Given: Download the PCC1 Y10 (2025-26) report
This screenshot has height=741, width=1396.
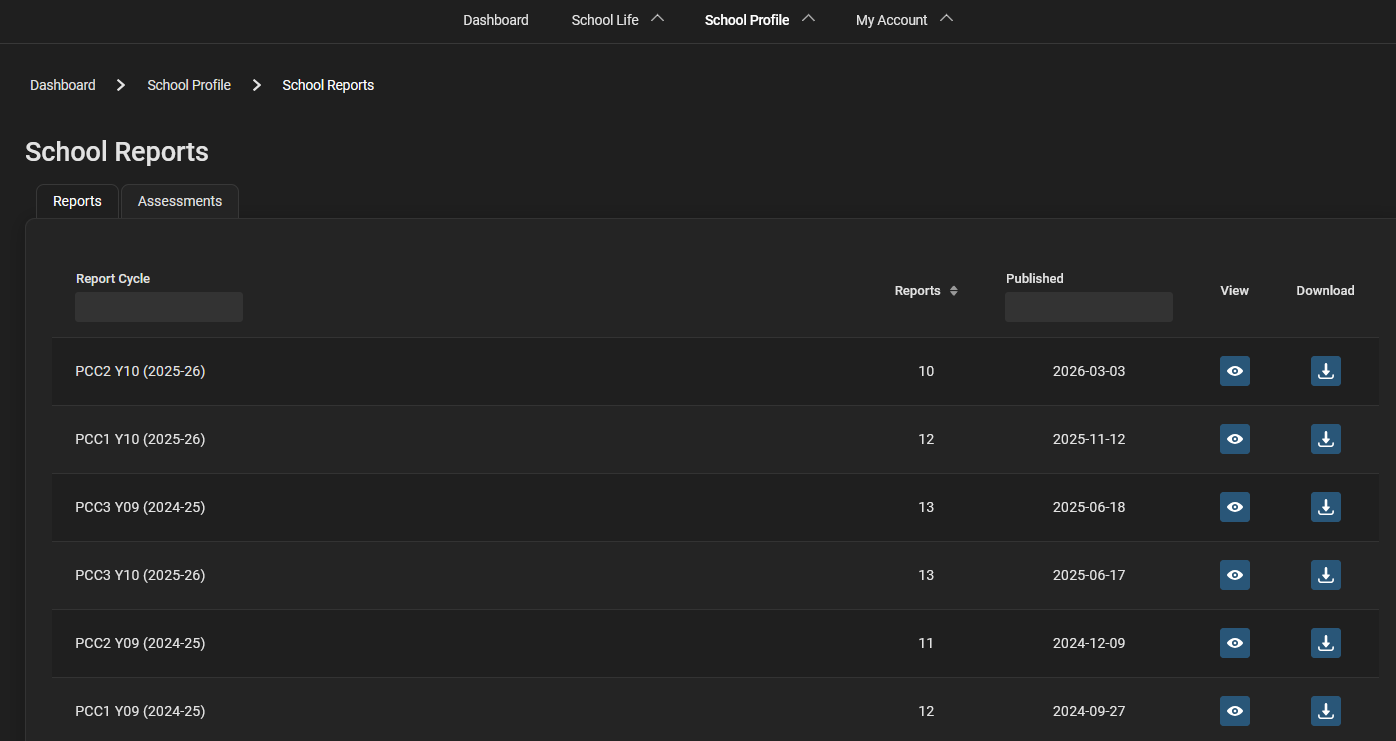Looking at the screenshot, I should click(1326, 439).
